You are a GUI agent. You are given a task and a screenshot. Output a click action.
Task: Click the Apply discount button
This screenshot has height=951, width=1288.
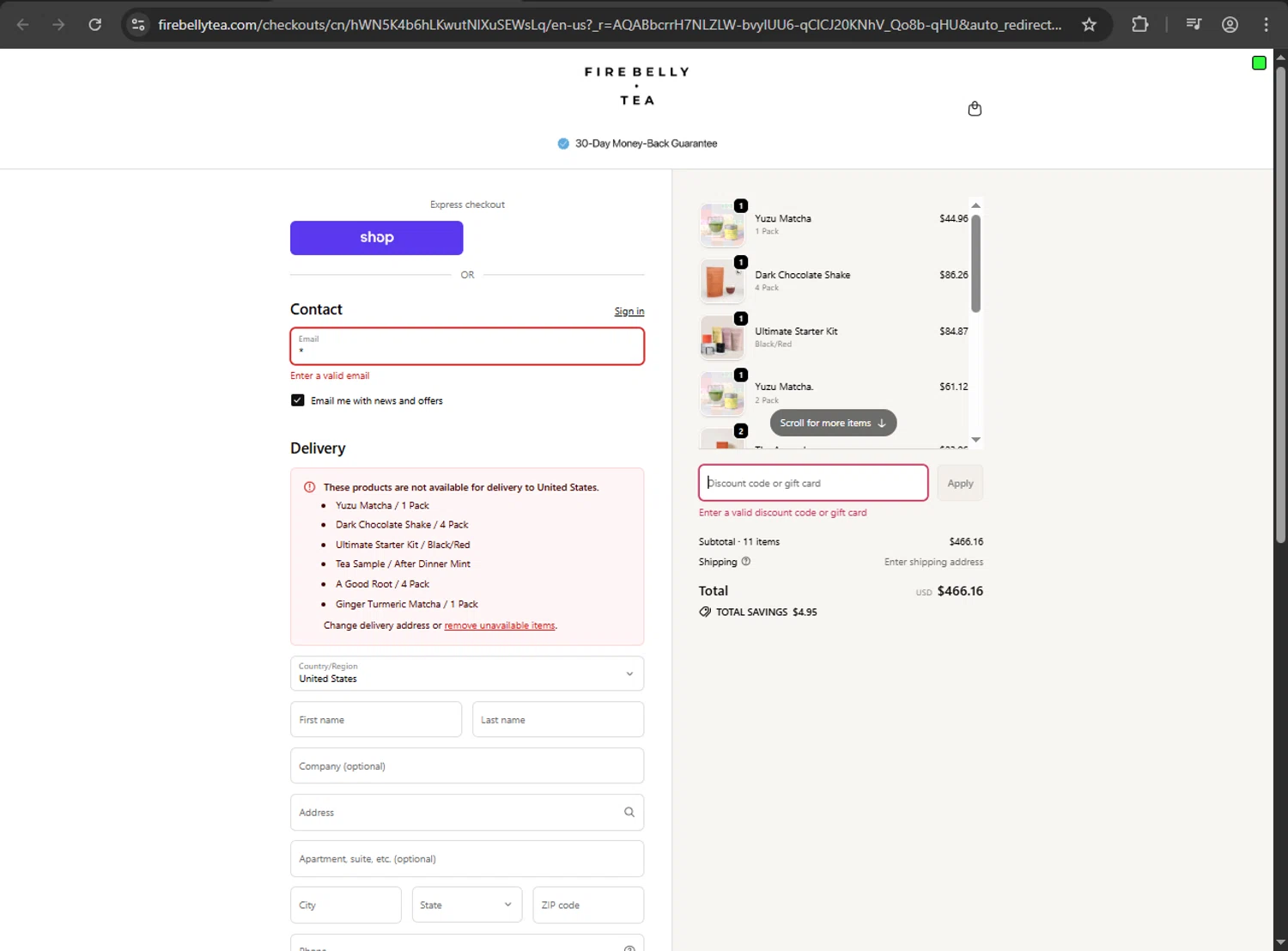coord(960,483)
